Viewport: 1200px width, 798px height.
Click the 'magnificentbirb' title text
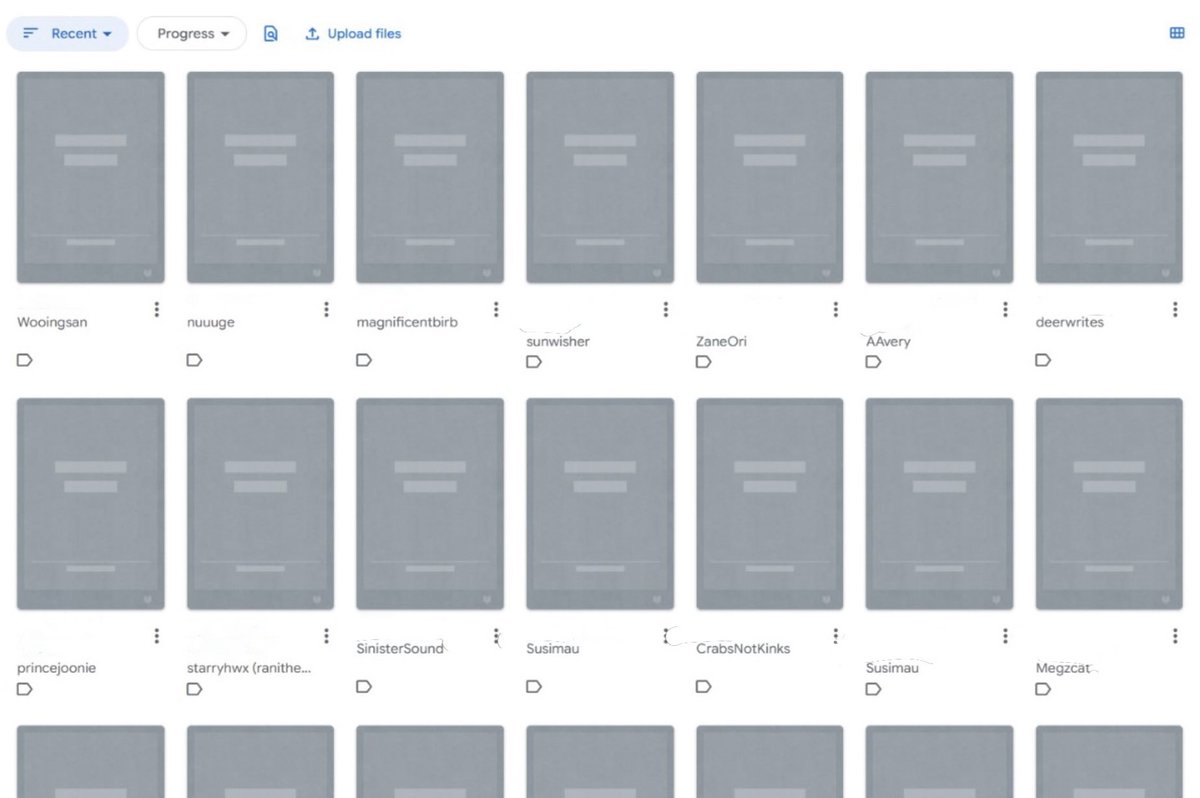(407, 323)
